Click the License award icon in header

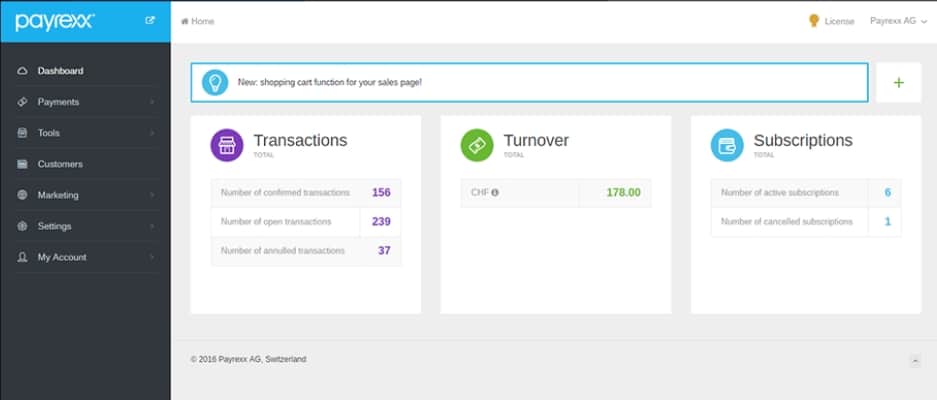[814, 21]
